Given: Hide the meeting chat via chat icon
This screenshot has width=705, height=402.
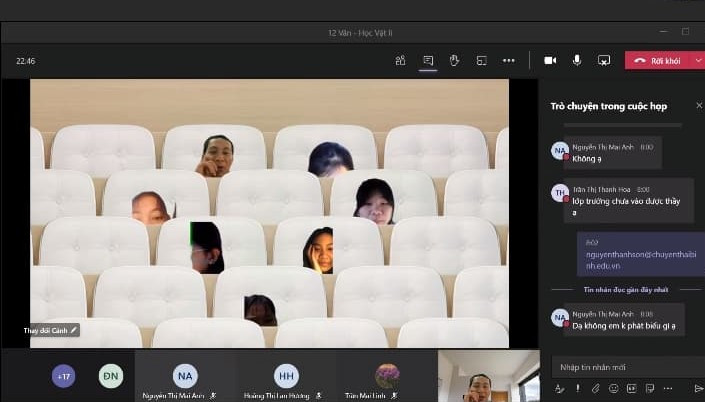Looking at the screenshot, I should (427, 60).
